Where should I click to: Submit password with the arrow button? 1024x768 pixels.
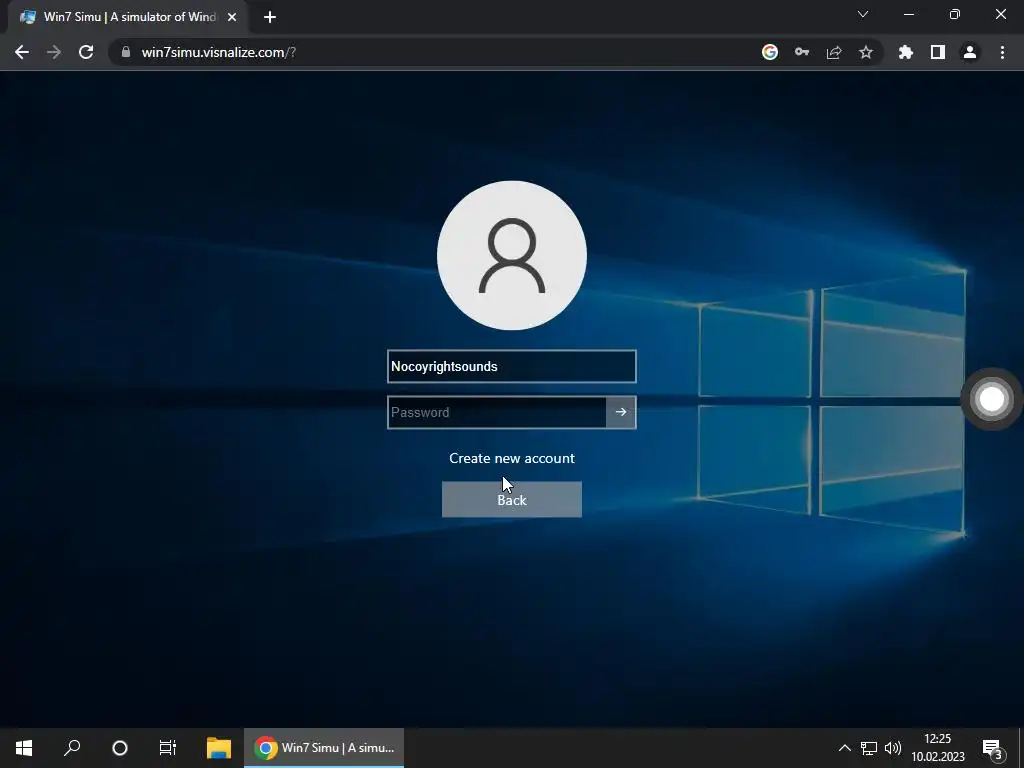click(621, 412)
